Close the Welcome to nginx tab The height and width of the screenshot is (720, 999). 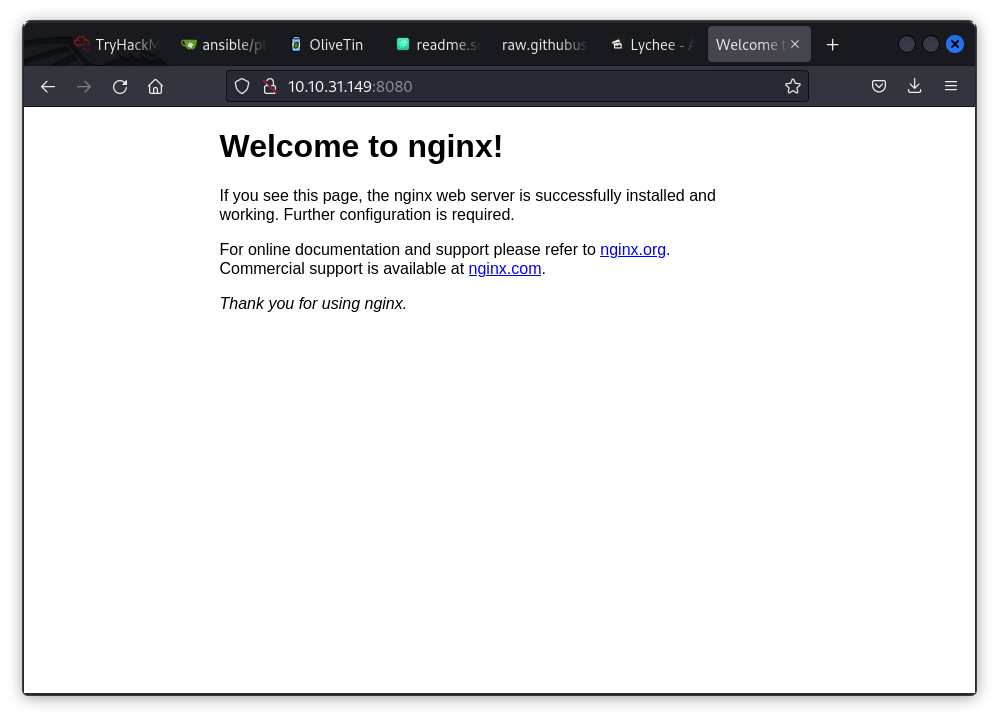point(794,44)
